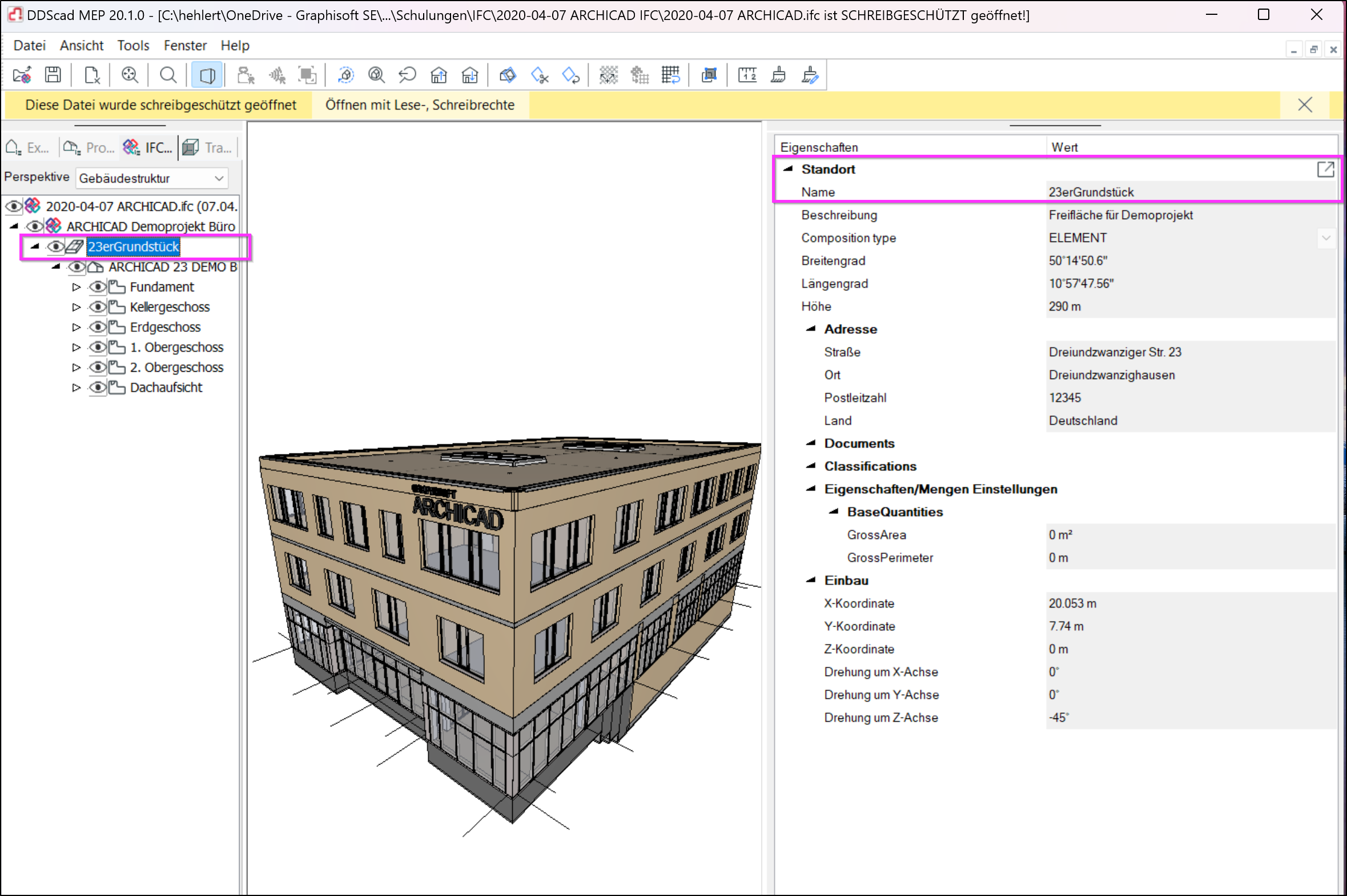Expand the Erdgeschoss tree node
The height and width of the screenshot is (896, 1347).
pyautogui.click(x=76, y=327)
